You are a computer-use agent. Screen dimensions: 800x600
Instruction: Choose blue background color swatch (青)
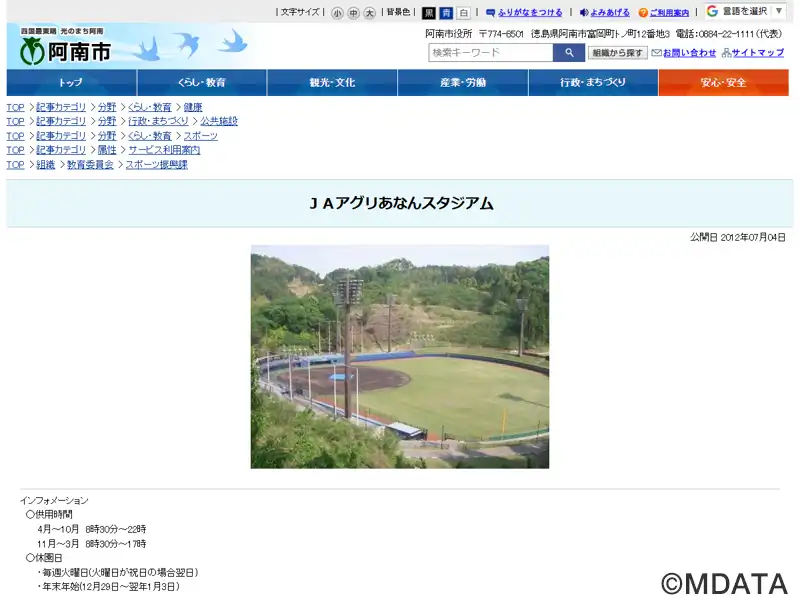(446, 13)
